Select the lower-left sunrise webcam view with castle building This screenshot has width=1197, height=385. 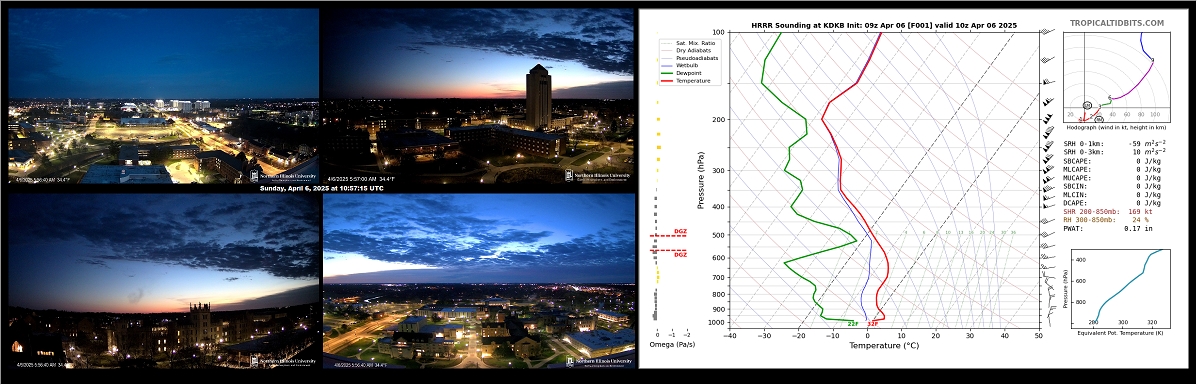(163, 281)
